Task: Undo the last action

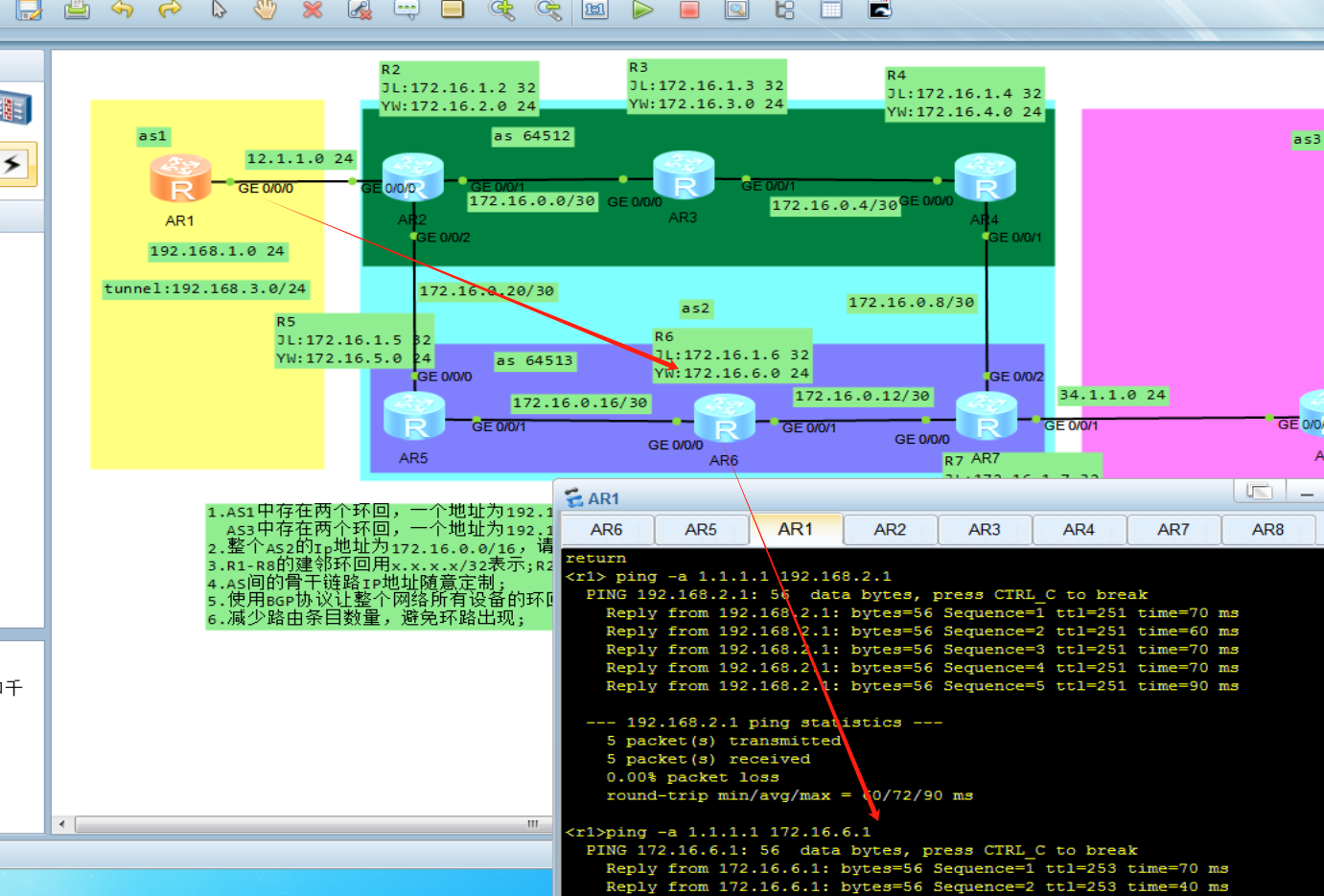Action: point(123,10)
